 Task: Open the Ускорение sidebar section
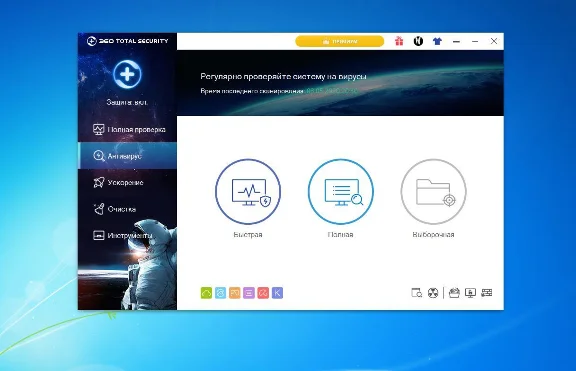[x=127, y=182]
